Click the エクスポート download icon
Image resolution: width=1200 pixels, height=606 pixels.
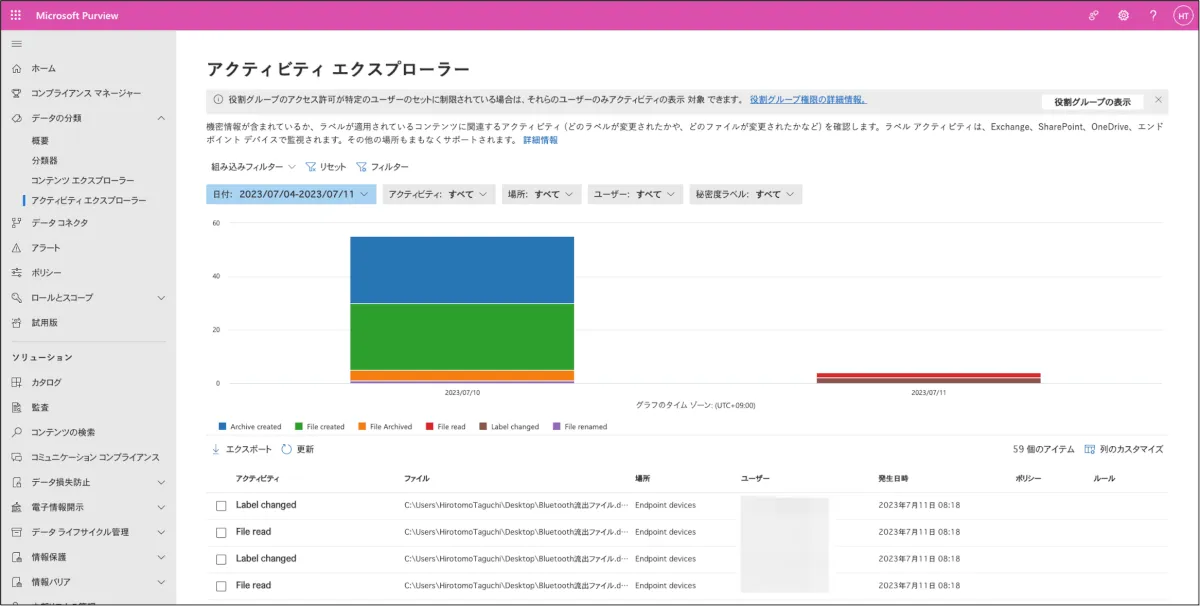(215, 450)
